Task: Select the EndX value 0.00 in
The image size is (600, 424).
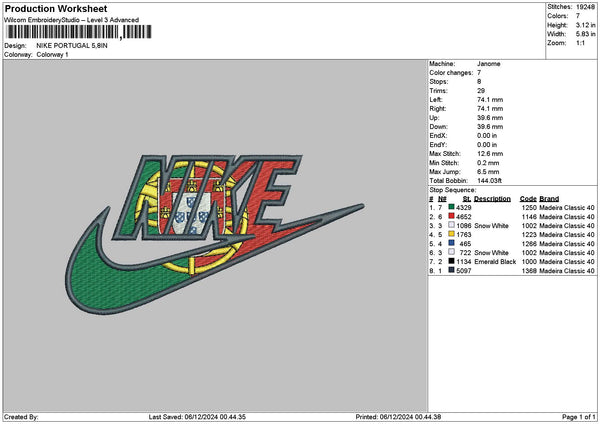Action: tap(487, 136)
